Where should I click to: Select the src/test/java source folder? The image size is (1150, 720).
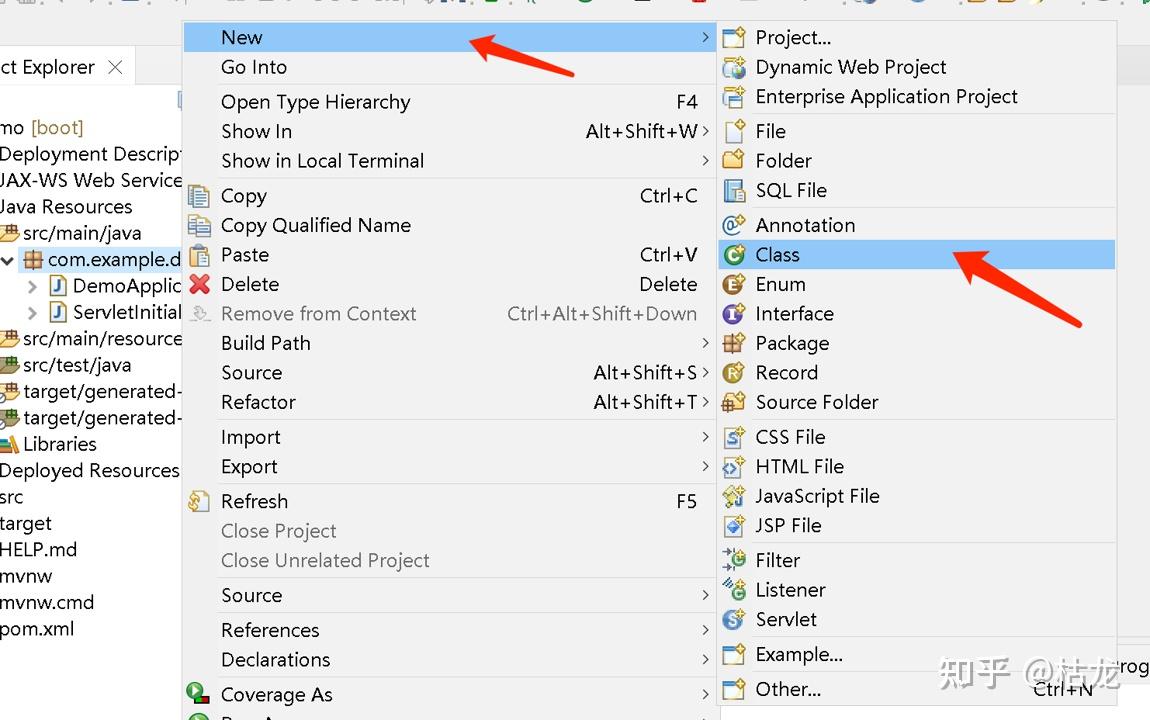[76, 365]
